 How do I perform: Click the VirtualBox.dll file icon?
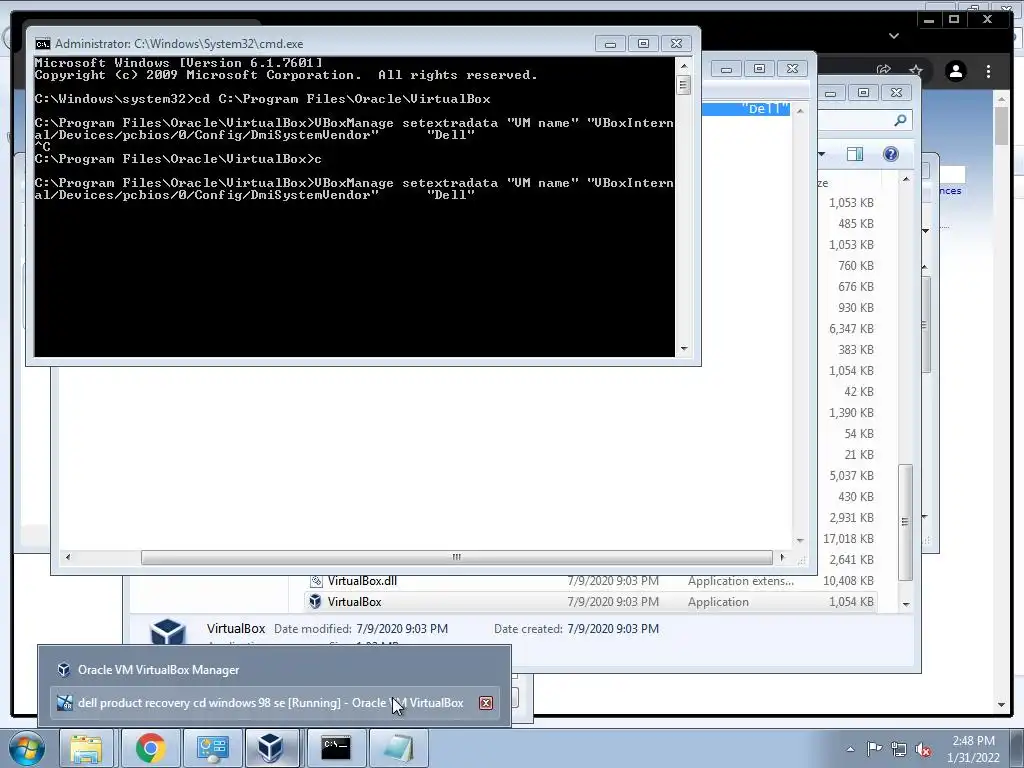pos(316,581)
